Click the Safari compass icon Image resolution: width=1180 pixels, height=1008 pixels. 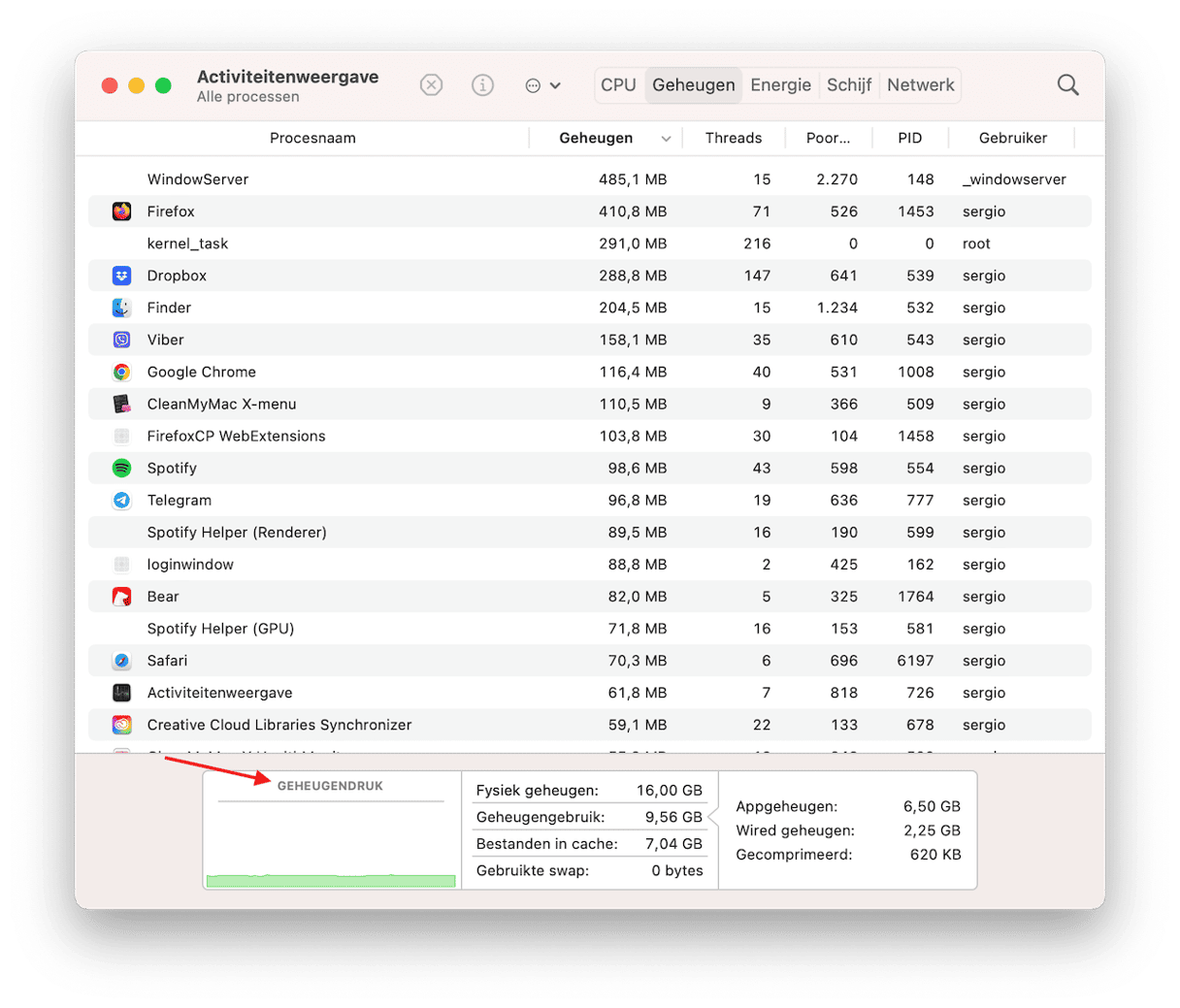pyautogui.click(x=121, y=661)
